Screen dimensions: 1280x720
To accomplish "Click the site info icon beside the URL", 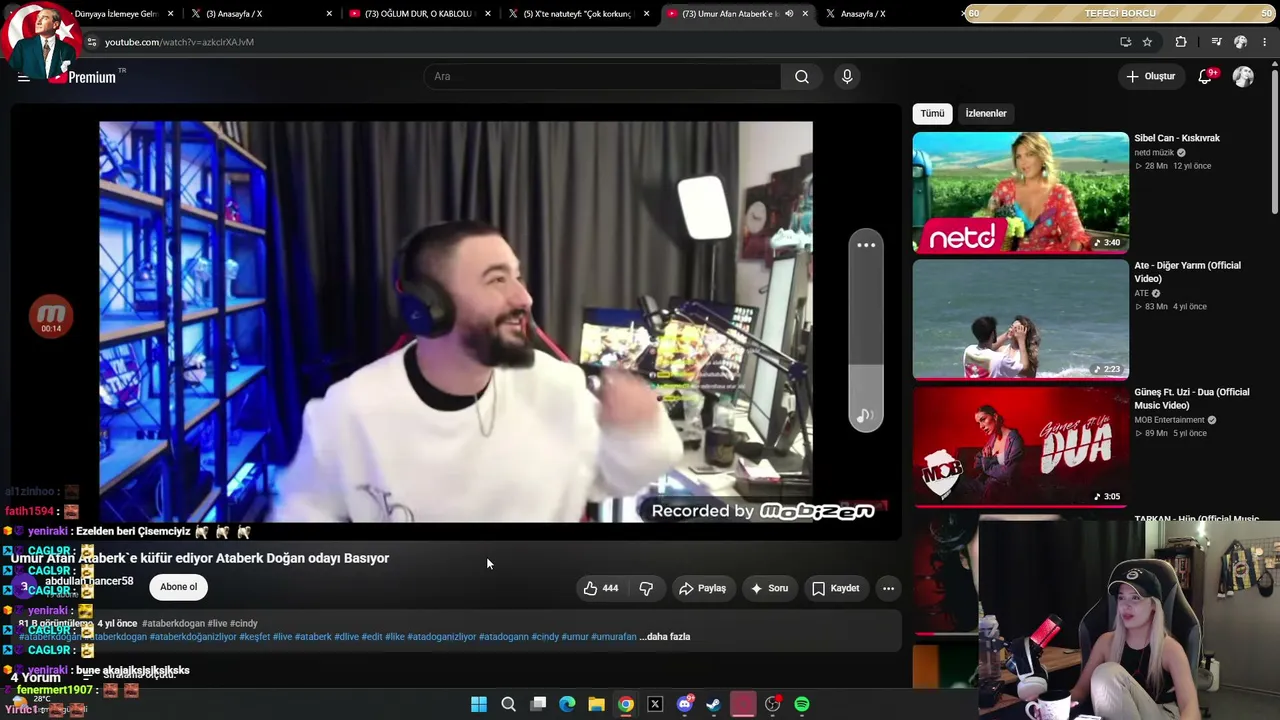I will point(92,42).
